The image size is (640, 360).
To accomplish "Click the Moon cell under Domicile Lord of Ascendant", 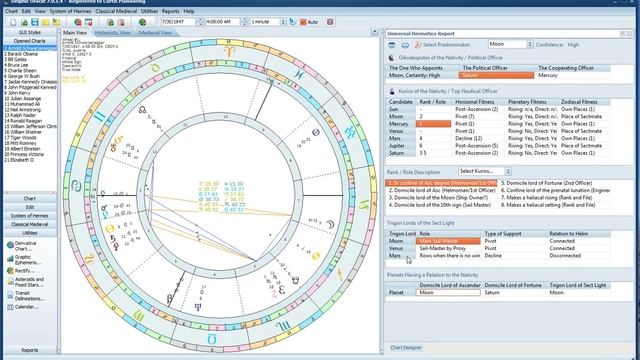I will [x=448, y=292].
